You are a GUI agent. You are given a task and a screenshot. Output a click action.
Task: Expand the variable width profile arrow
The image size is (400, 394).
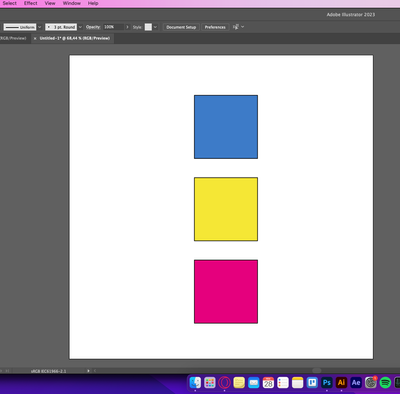[x=40, y=27]
